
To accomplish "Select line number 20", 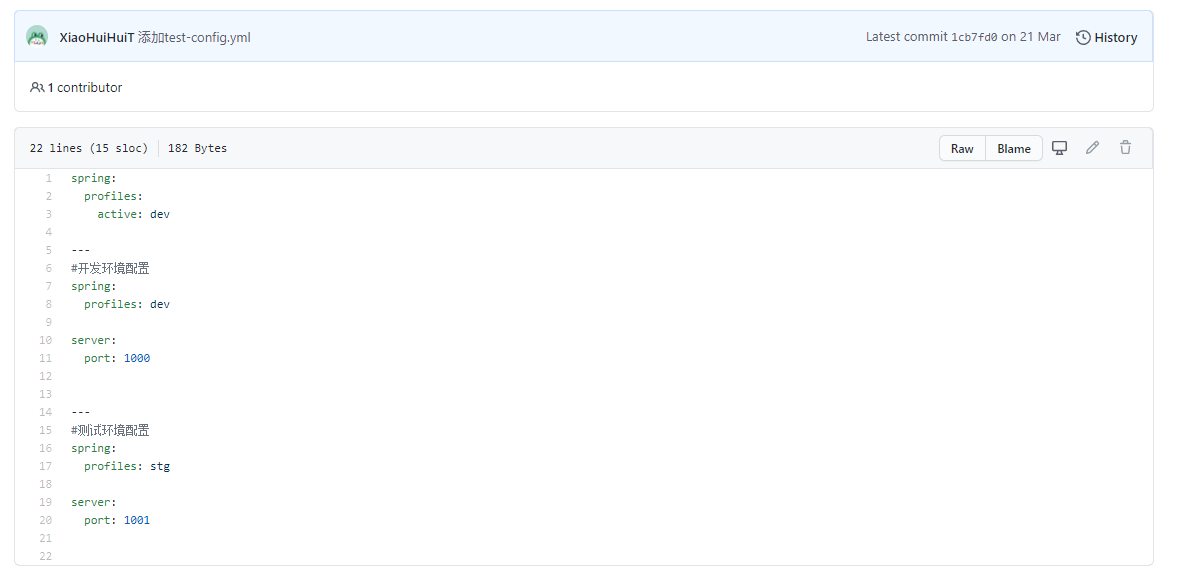I will pos(45,520).
